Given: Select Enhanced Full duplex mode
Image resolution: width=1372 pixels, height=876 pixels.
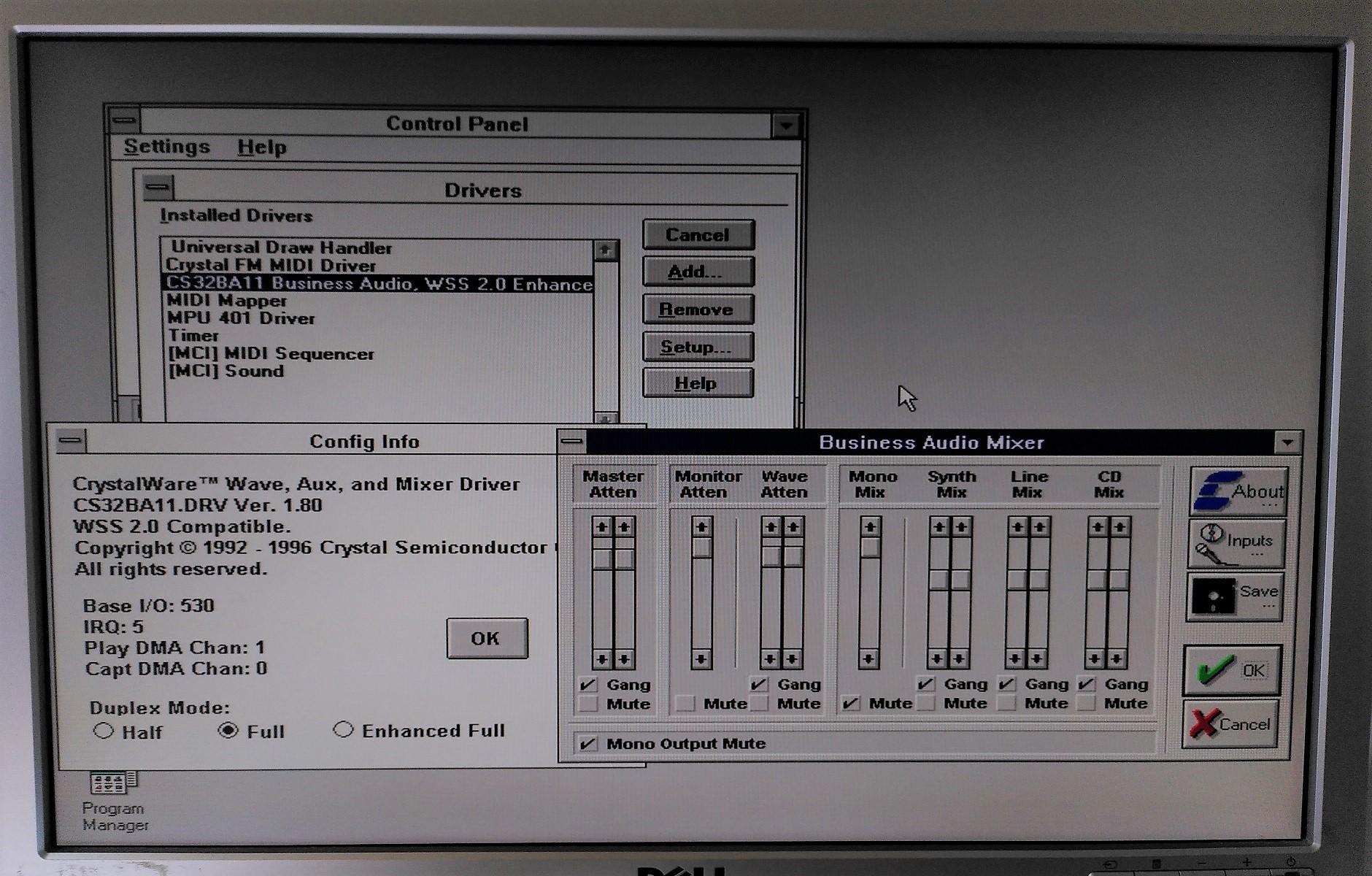Looking at the screenshot, I should coord(343,729).
